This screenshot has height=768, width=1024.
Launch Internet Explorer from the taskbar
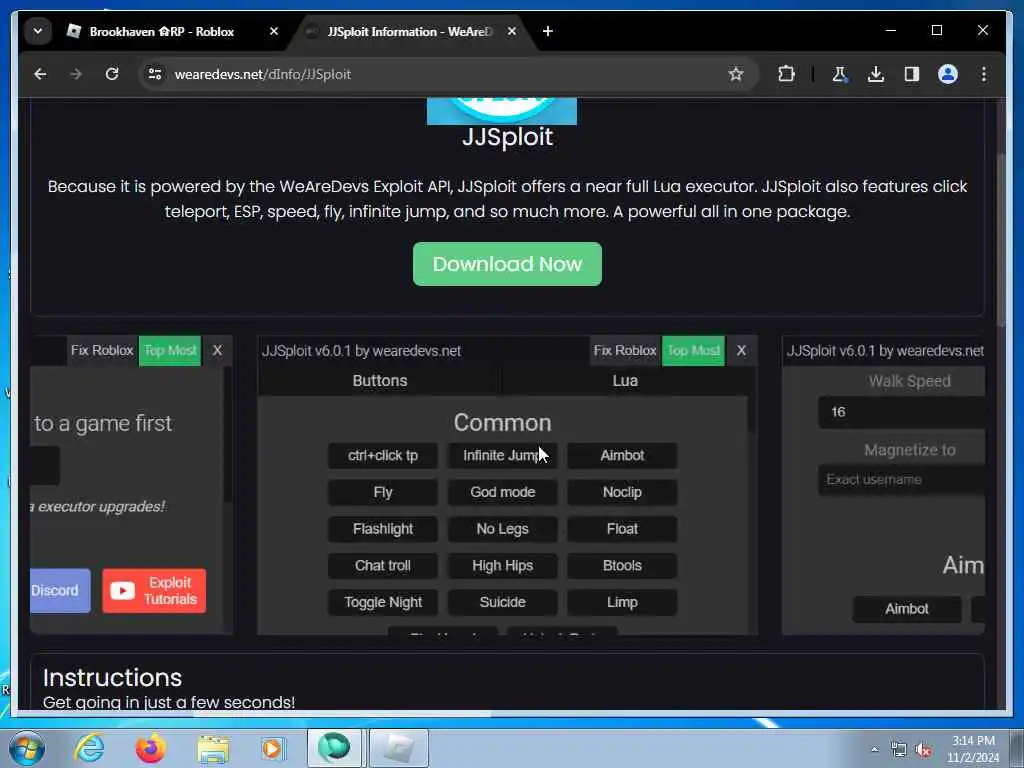(x=89, y=748)
